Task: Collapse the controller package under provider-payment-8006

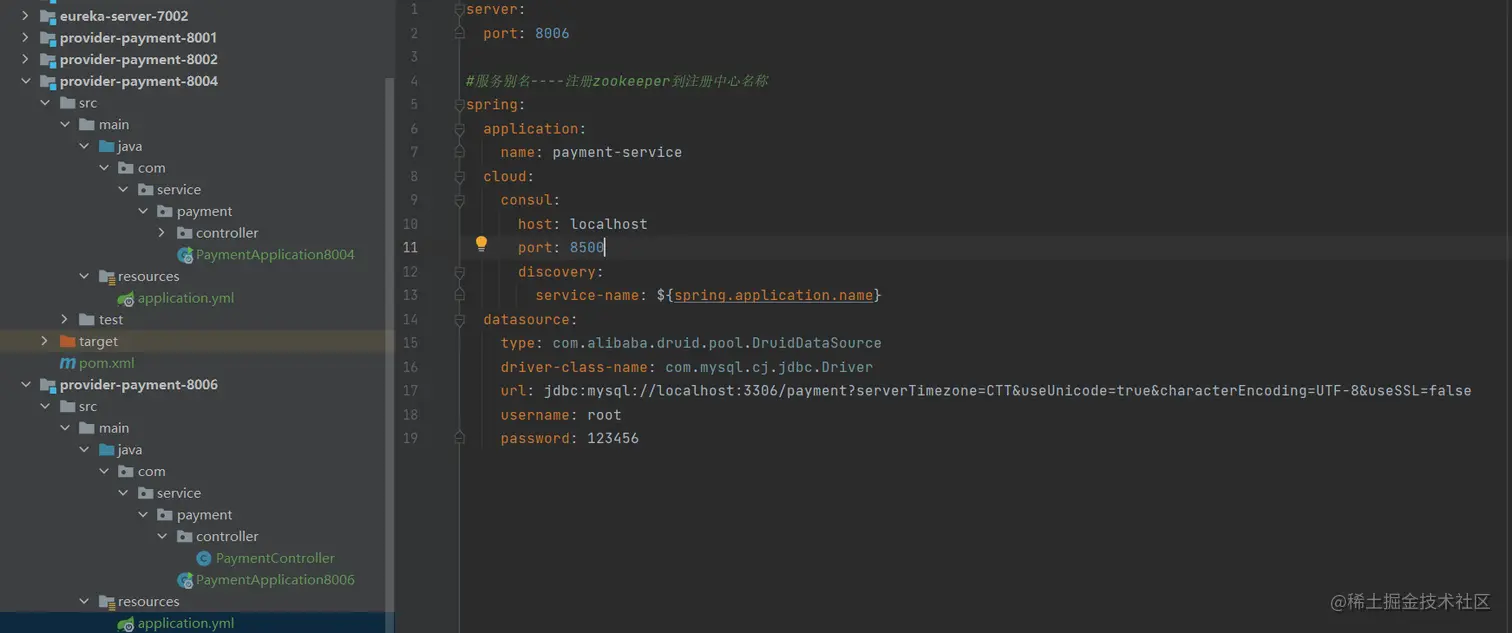Action: [162, 537]
